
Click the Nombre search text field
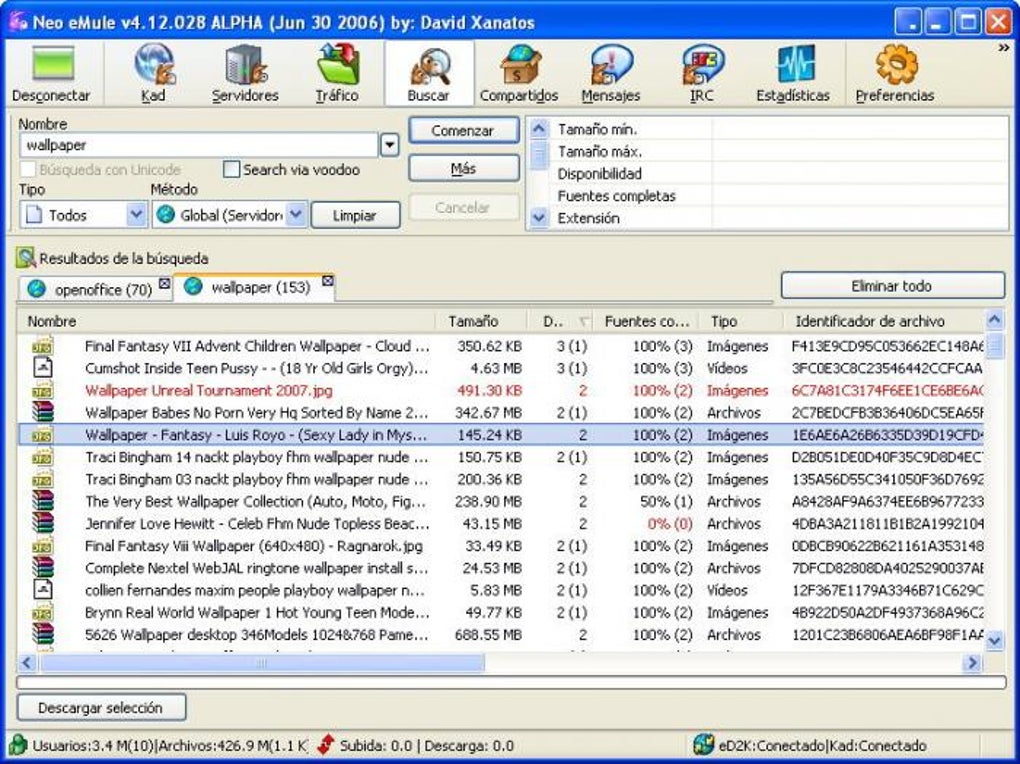[x=199, y=145]
